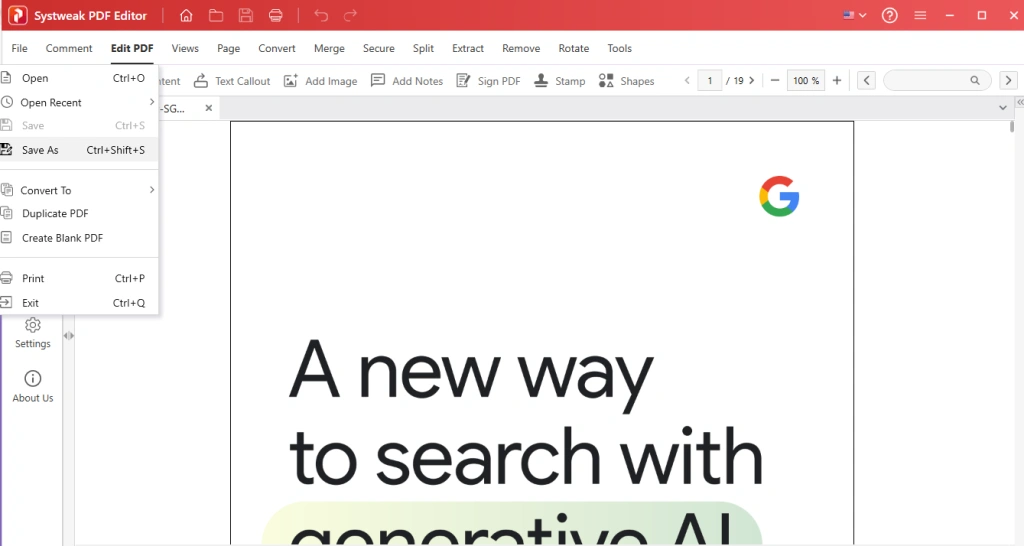Open the Add Notes tool
The image size is (1024, 546).
[407, 81]
